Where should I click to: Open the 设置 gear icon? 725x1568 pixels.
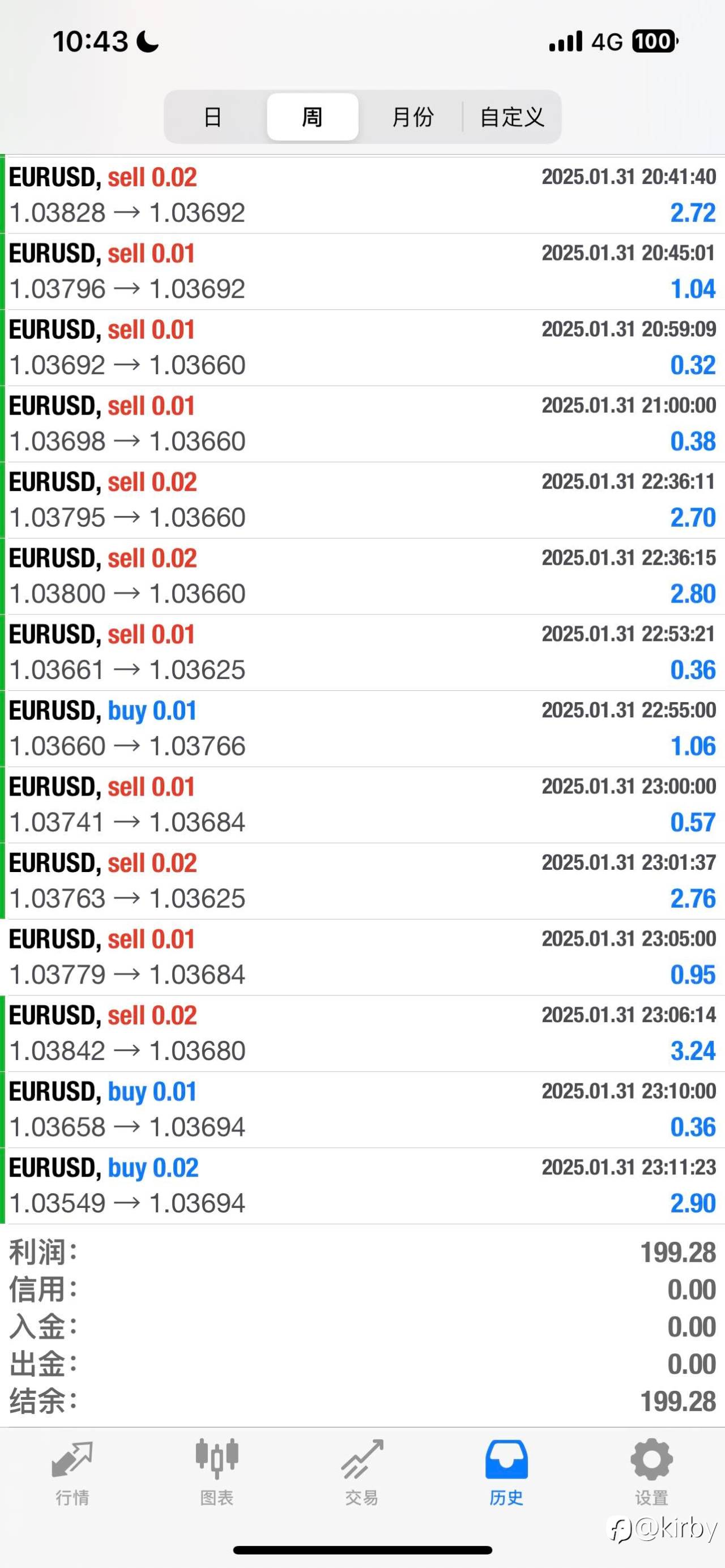tap(651, 1460)
